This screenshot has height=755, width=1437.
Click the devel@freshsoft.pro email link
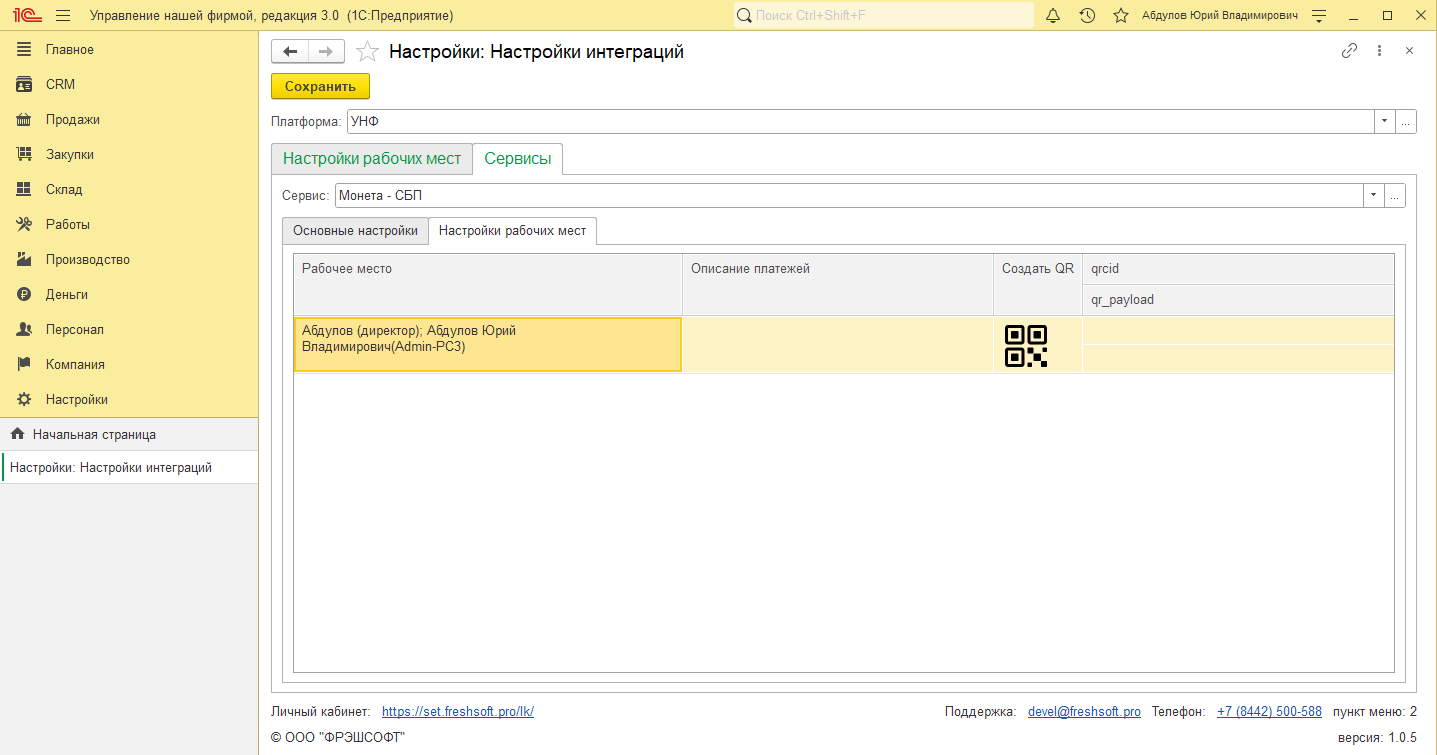pos(1084,712)
